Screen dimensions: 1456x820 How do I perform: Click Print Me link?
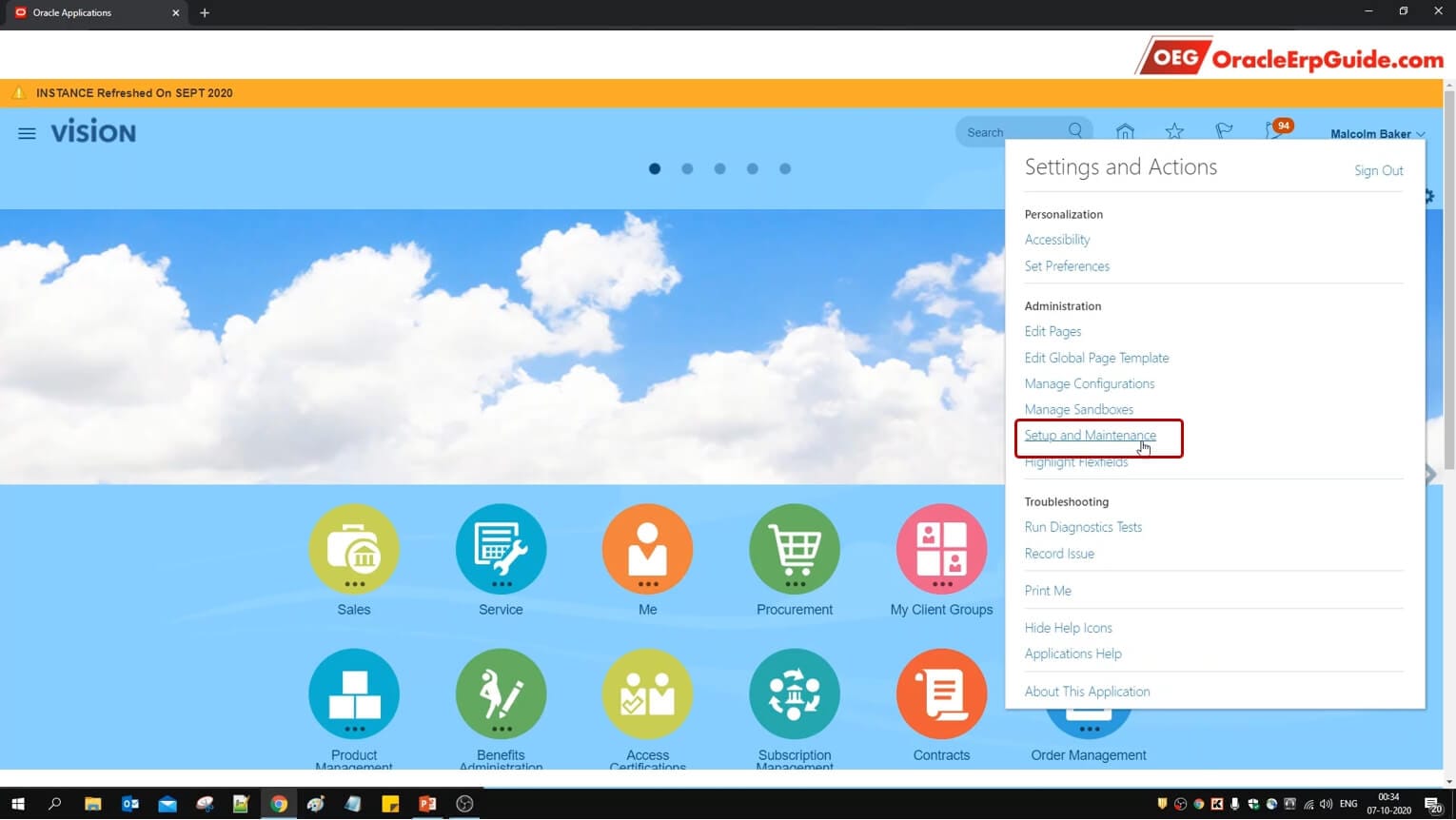[1048, 591]
